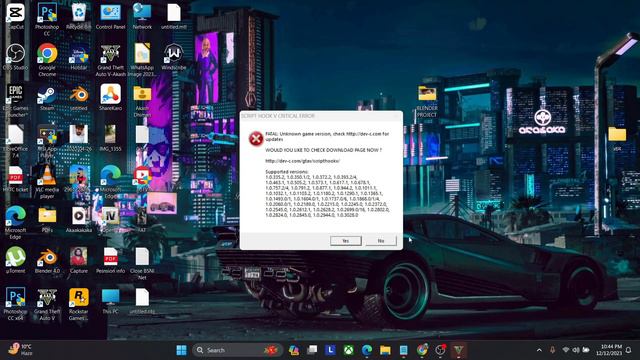640x360 pixels.
Task: Select the PDFs folder on desktop
Action: (47, 220)
